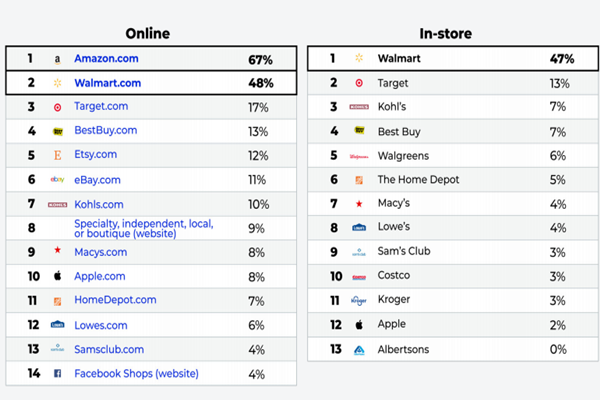Follow the Samsclub.com link
Screen dimensions: 600x400
[109, 349]
